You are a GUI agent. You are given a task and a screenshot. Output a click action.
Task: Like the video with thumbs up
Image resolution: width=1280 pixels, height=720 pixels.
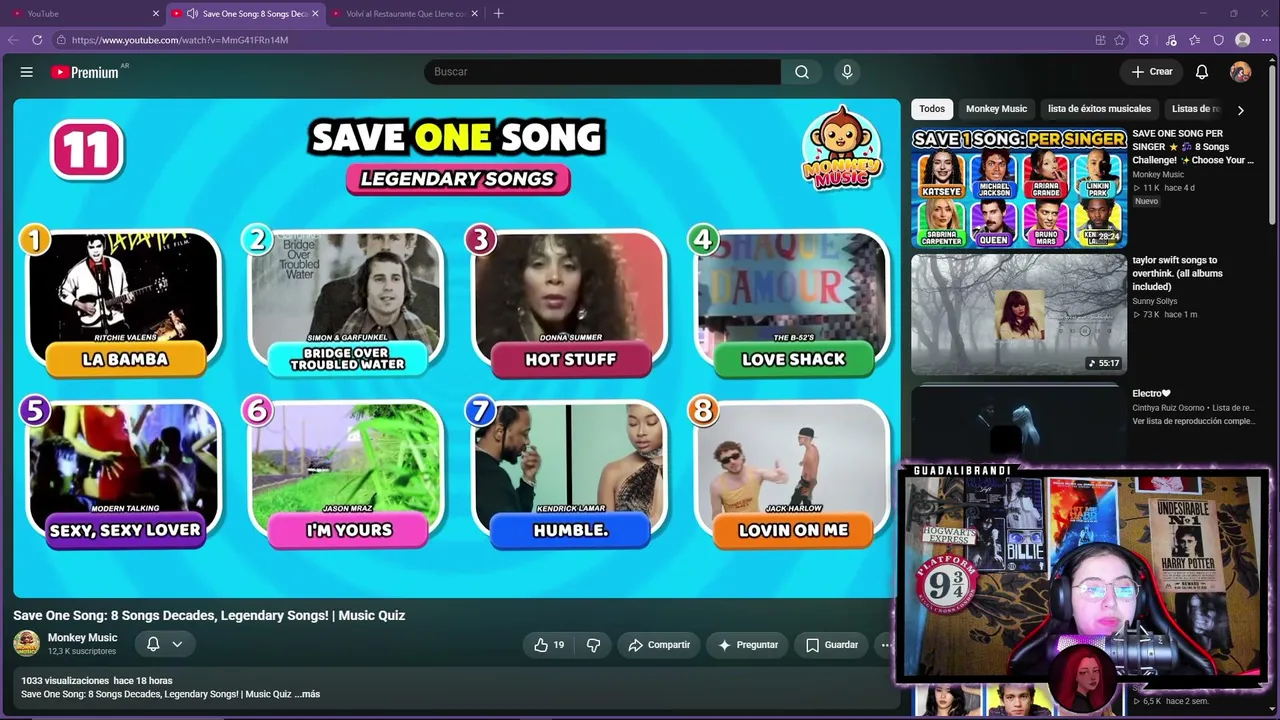pyautogui.click(x=550, y=645)
